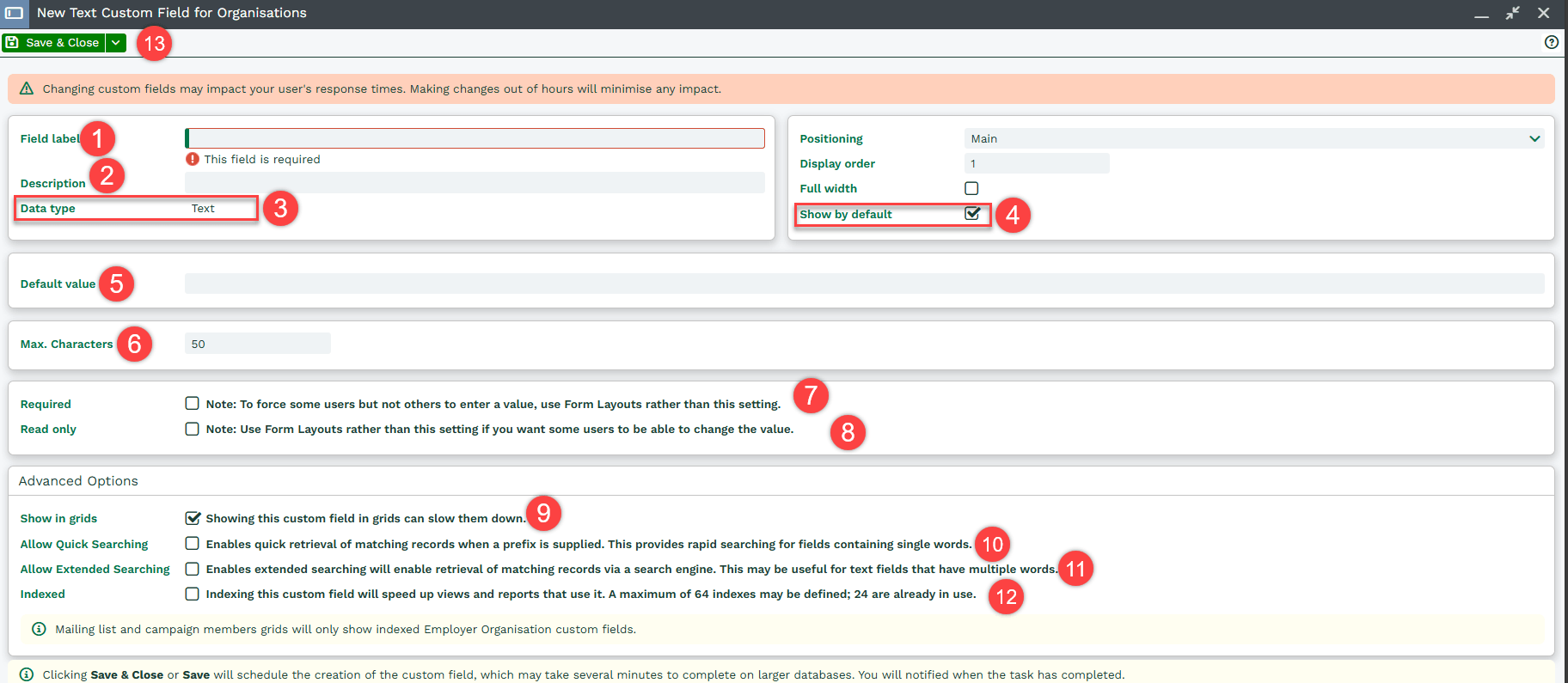Click into the Field label input
Image resolution: width=1568 pixels, height=683 pixels.
point(475,138)
